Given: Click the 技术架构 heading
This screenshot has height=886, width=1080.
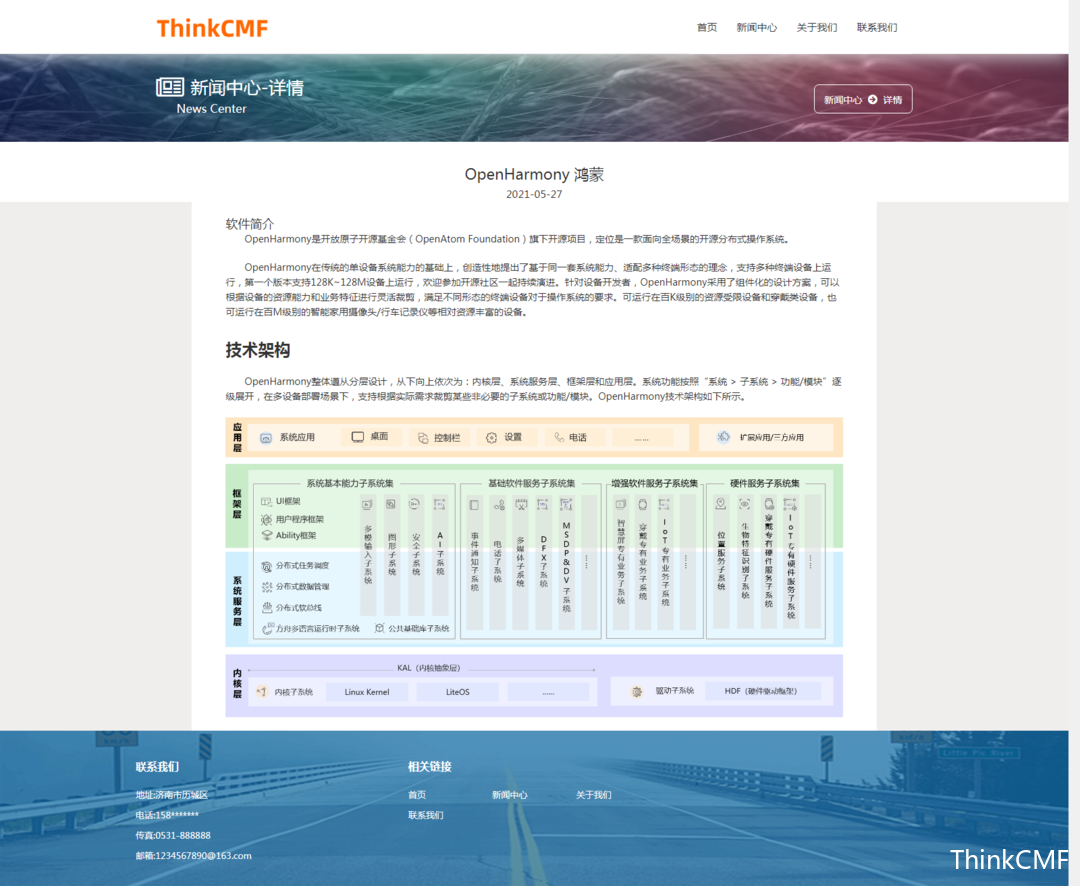Looking at the screenshot, I should [258, 350].
